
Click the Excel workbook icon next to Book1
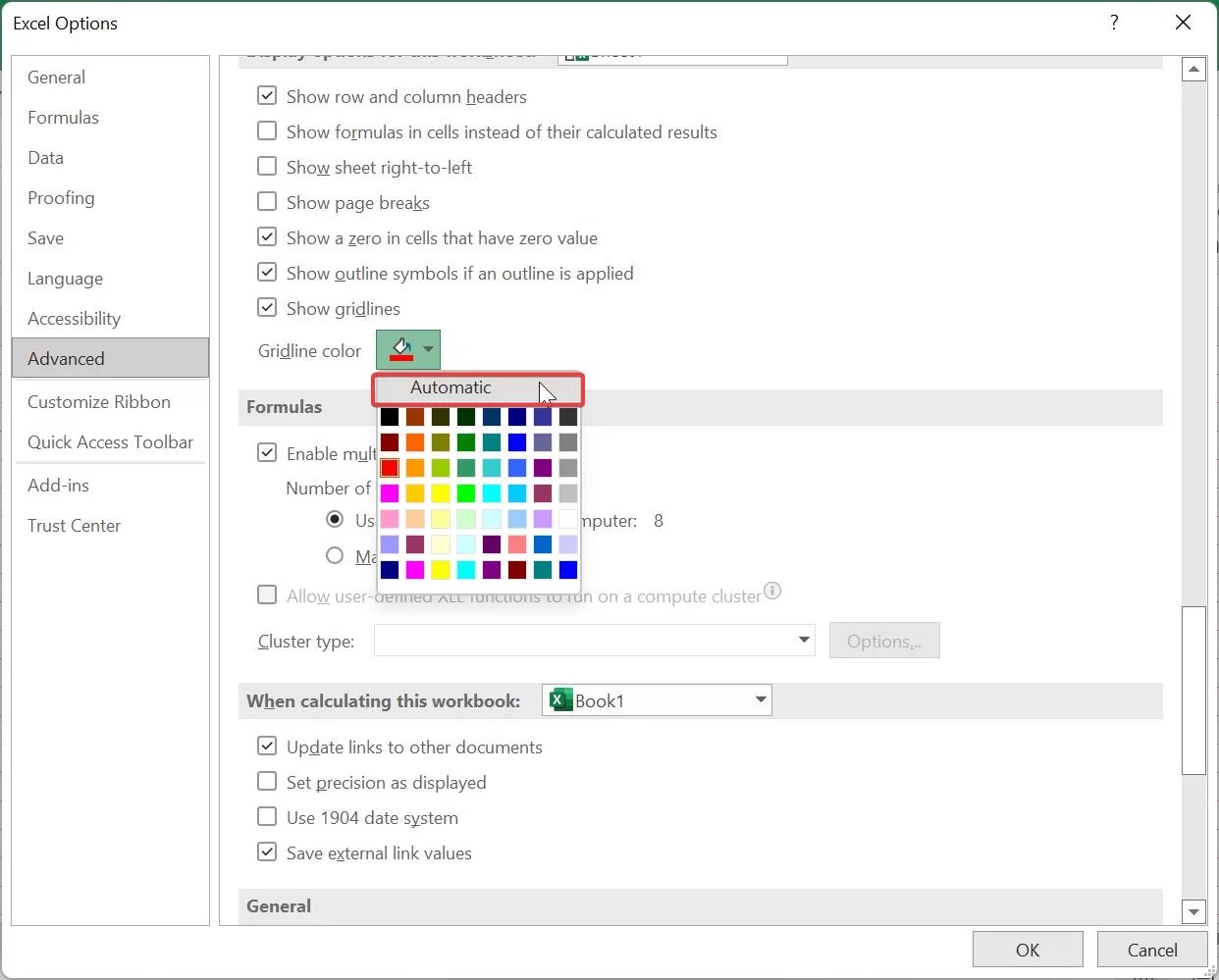click(x=560, y=699)
